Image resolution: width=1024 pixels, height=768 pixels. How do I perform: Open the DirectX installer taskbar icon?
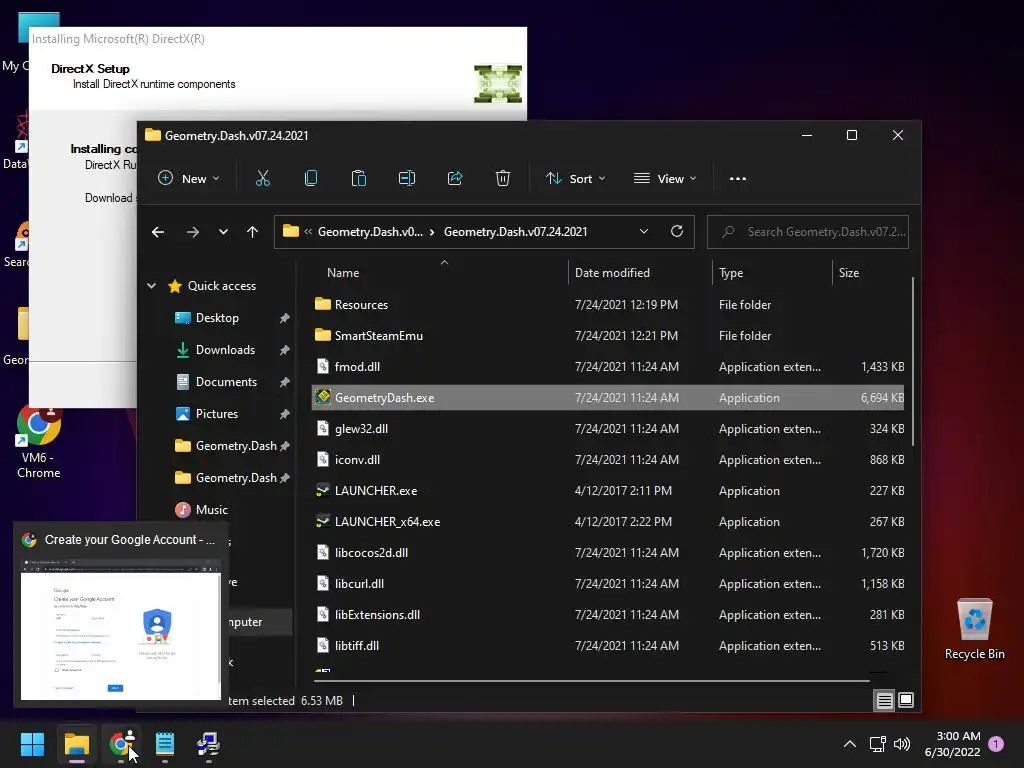pyautogui.click(x=208, y=744)
